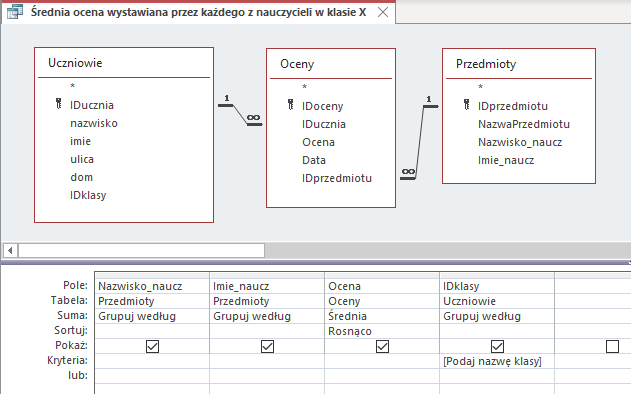Screen dimensions: 631x394
Task: Open the Suma cell Grupuj według under IDklasy
Action: pyautogui.click(x=497, y=316)
